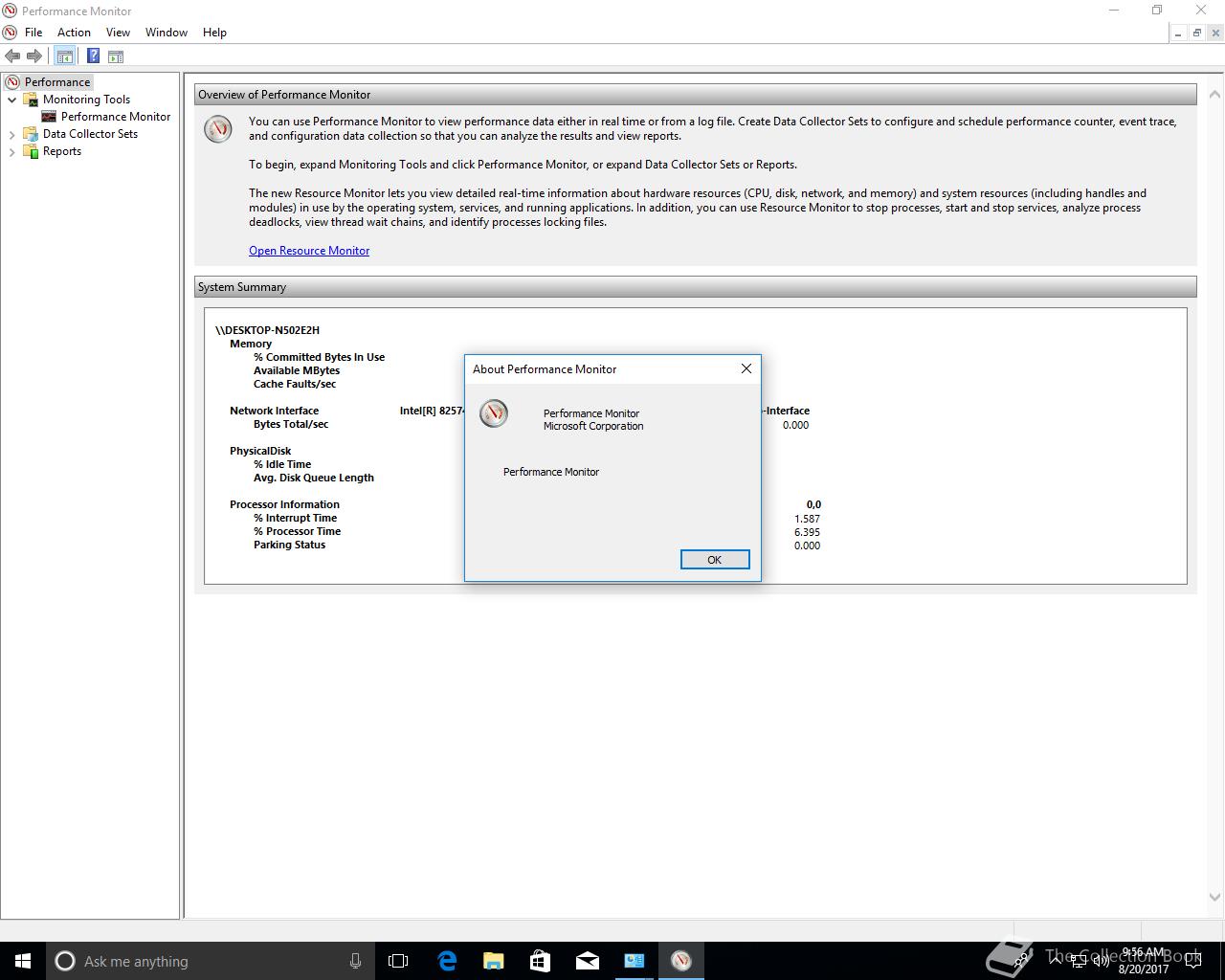Click the Parking Status counter
Image resolution: width=1225 pixels, height=980 pixels.
(x=289, y=545)
